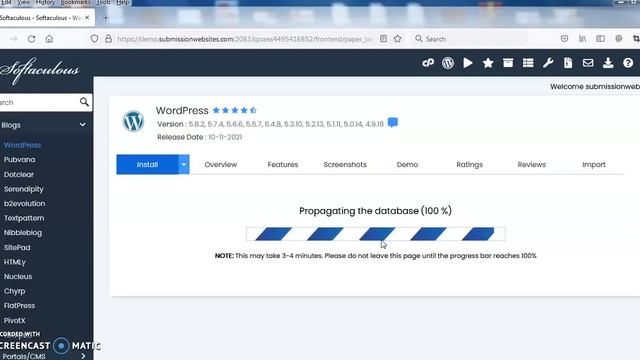Image resolution: width=640 pixels, height=360 pixels.
Task: Switch to Overview tab
Action: coord(220,164)
